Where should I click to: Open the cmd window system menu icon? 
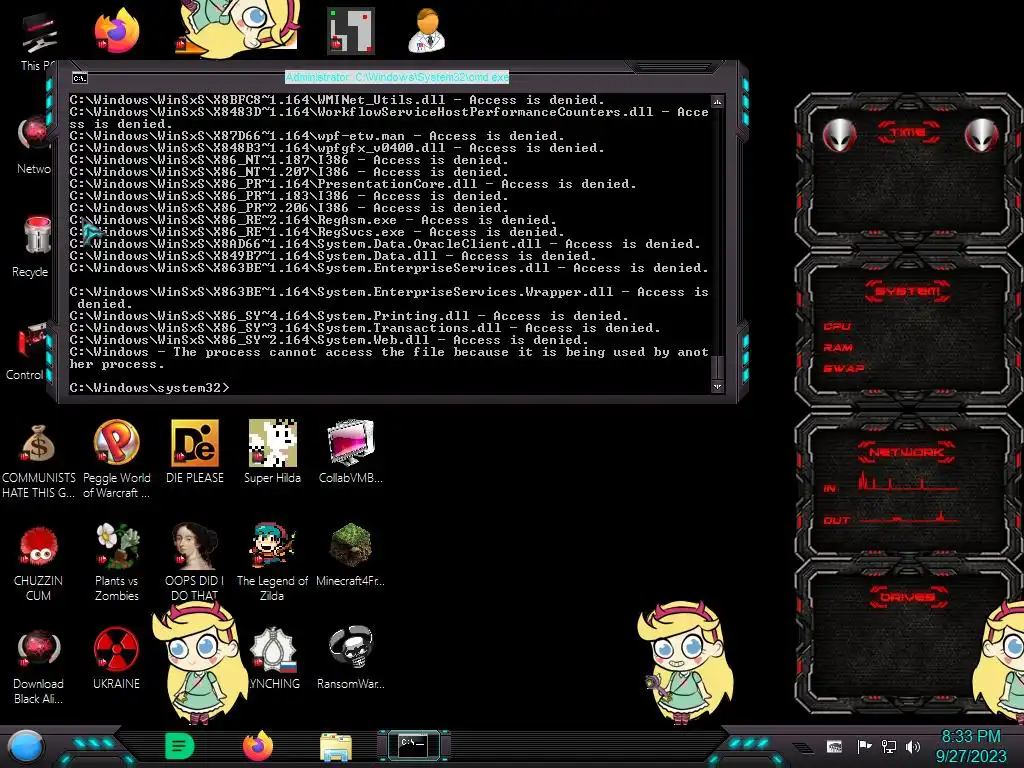[80, 78]
